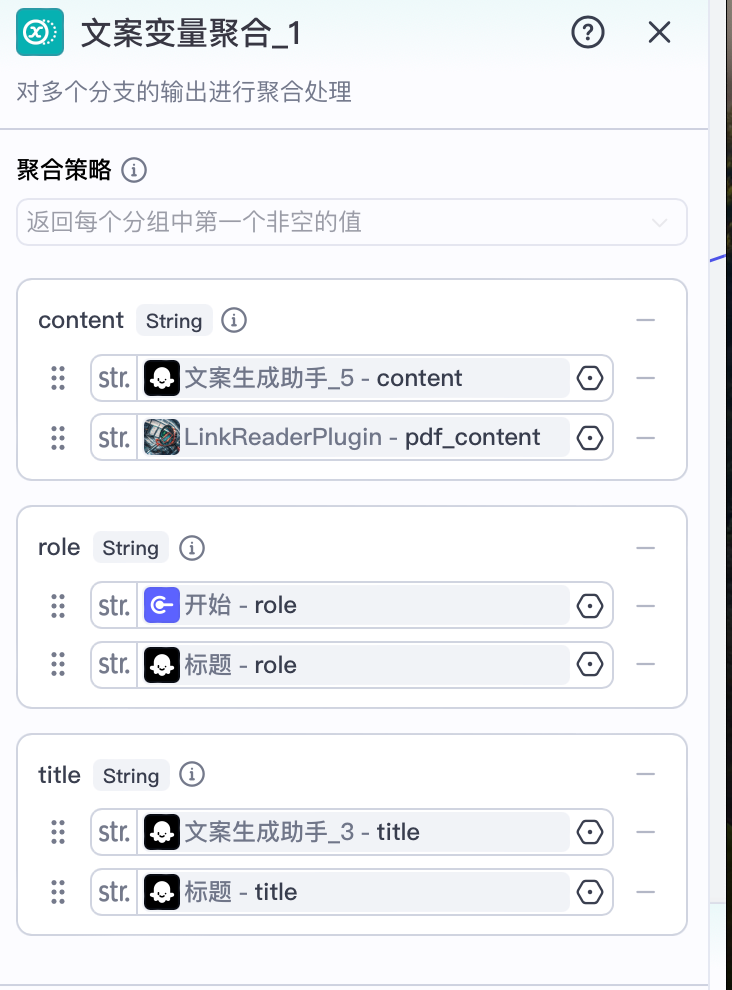The width and height of the screenshot is (732, 990).
Task: Click the drag handle of 标题 - role row
Action: tap(58, 664)
